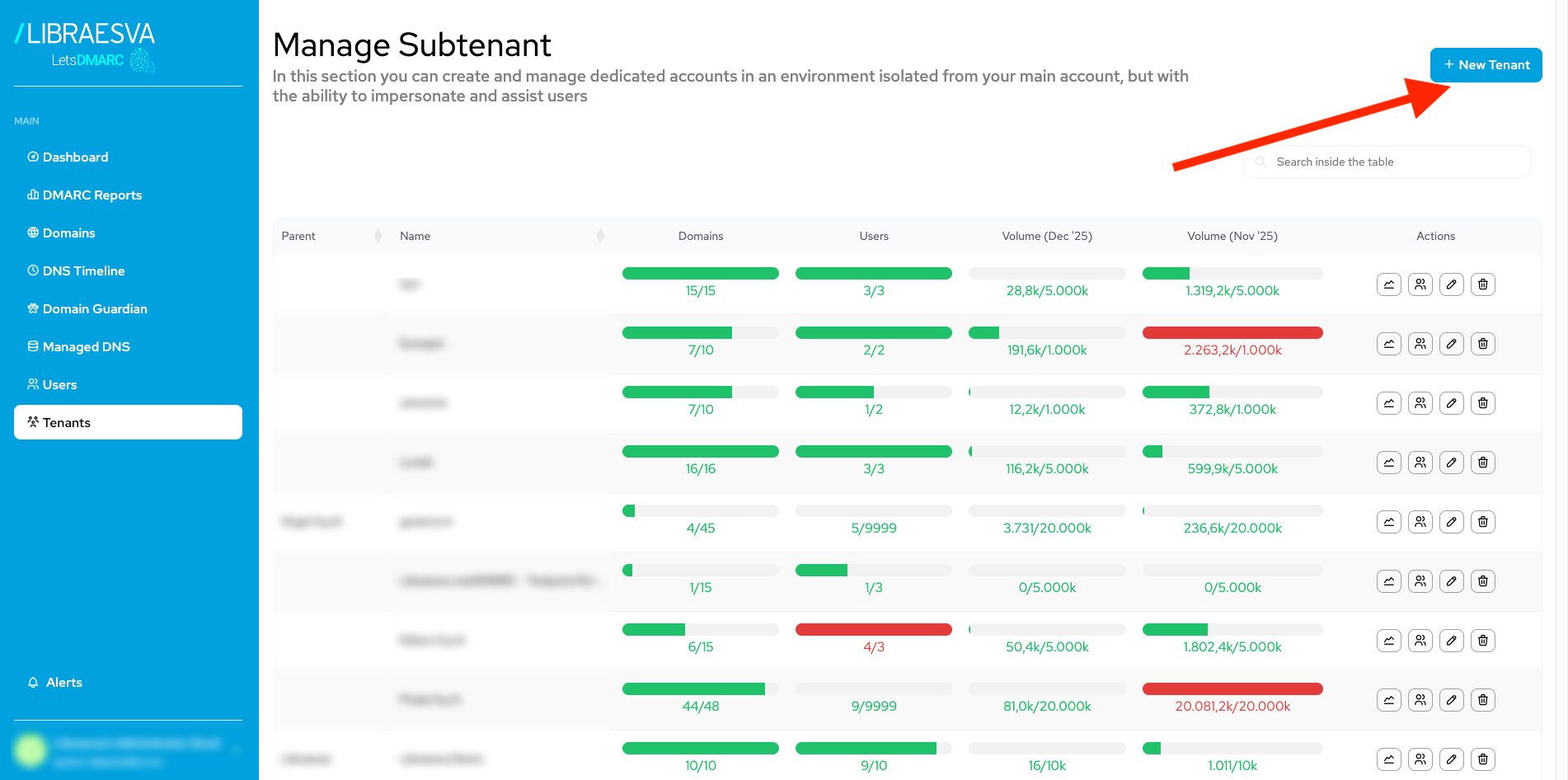Screen dimensions: 1568x780
Task: Click the New Tenant button
Action: (1486, 65)
